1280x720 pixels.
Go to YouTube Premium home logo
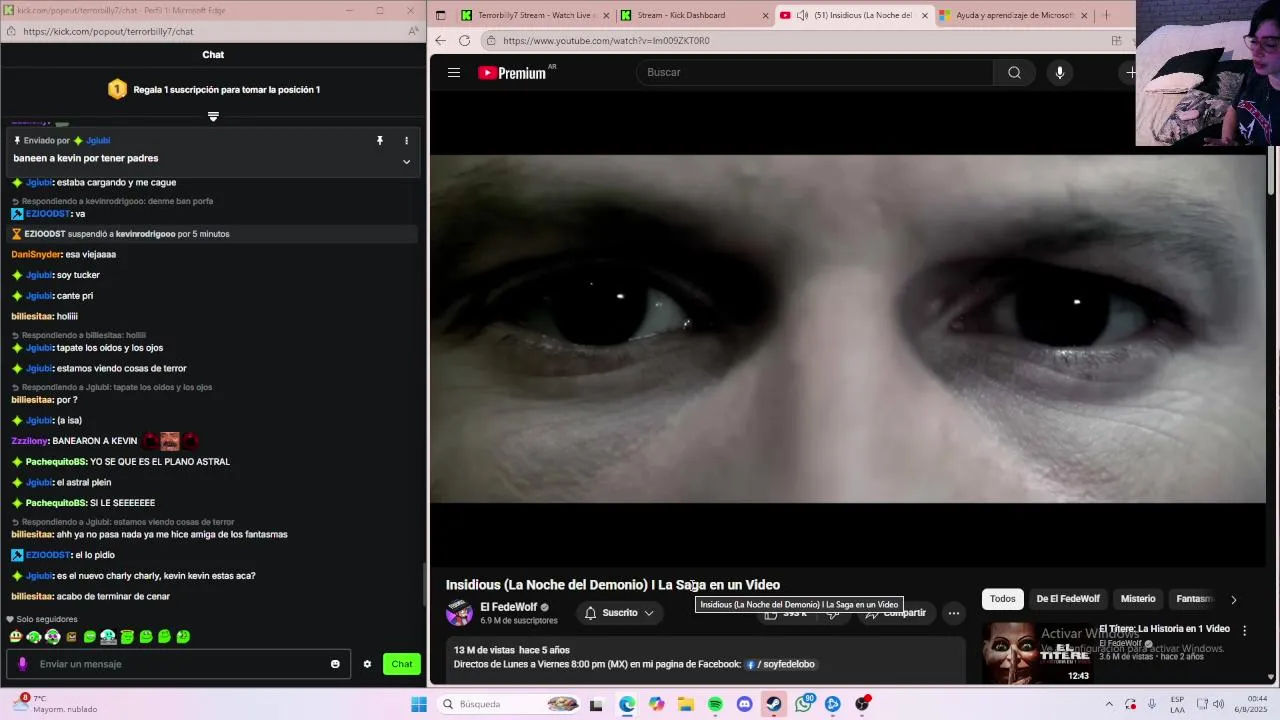pyautogui.click(x=511, y=72)
